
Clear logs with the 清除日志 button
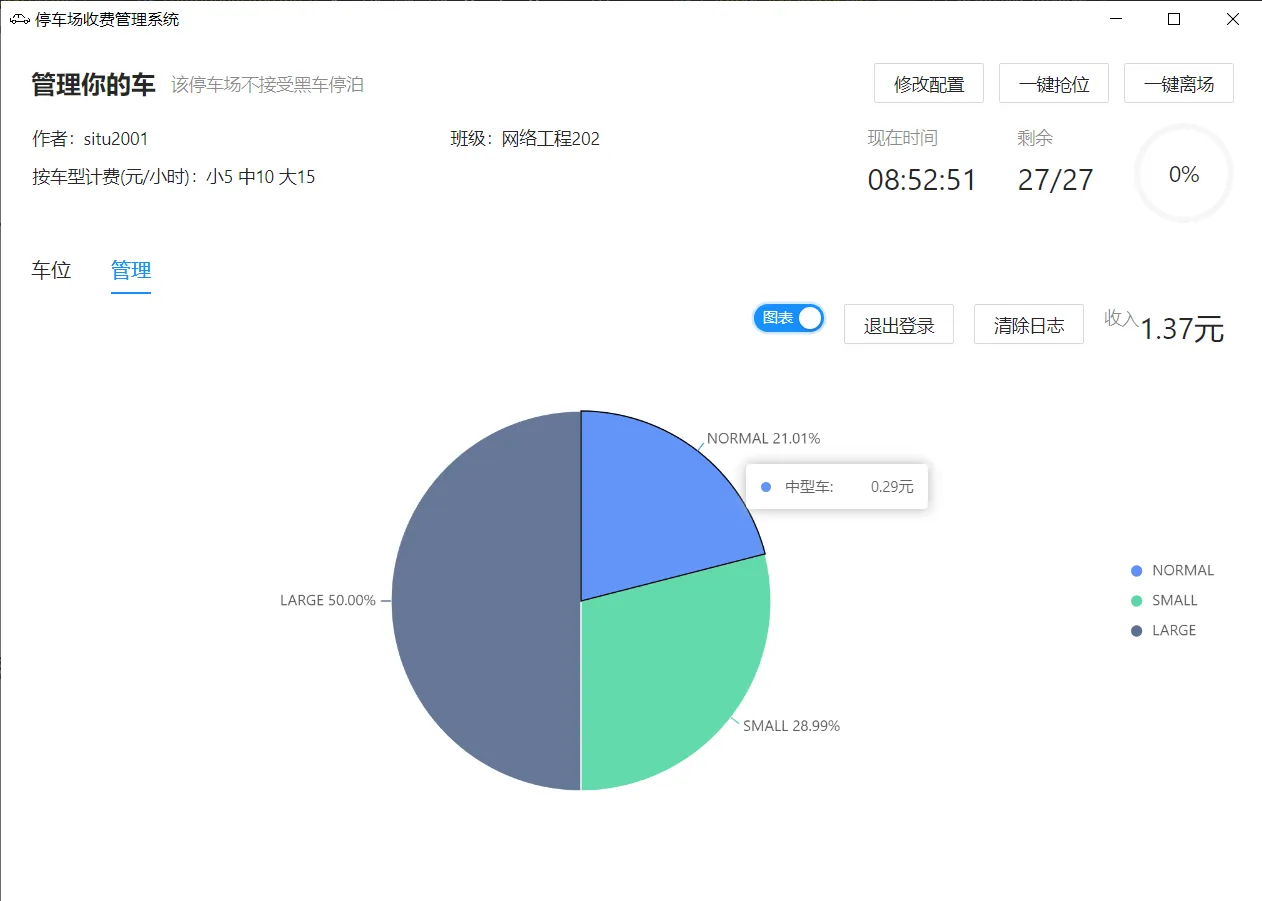[x=1028, y=324]
